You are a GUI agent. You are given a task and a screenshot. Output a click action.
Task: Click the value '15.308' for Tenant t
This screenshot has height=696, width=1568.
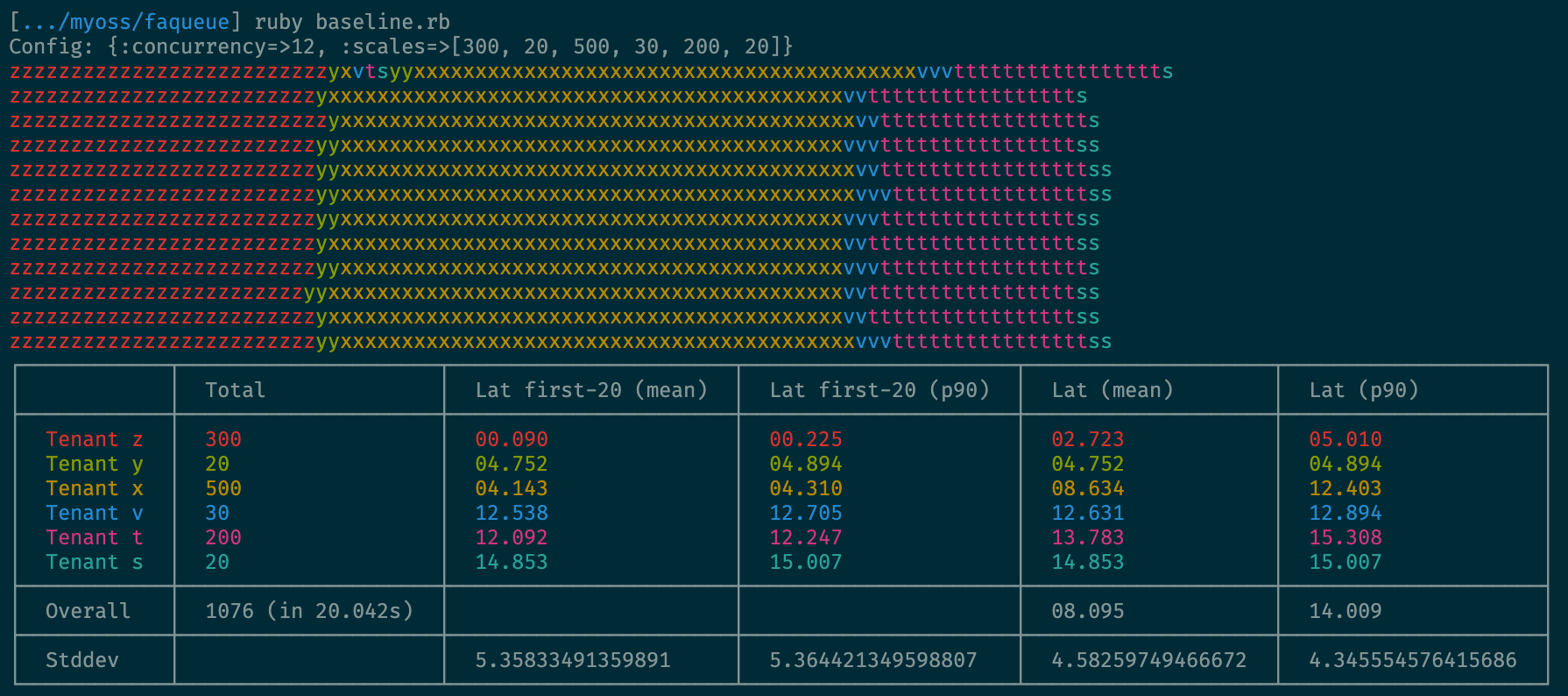coord(1346,537)
